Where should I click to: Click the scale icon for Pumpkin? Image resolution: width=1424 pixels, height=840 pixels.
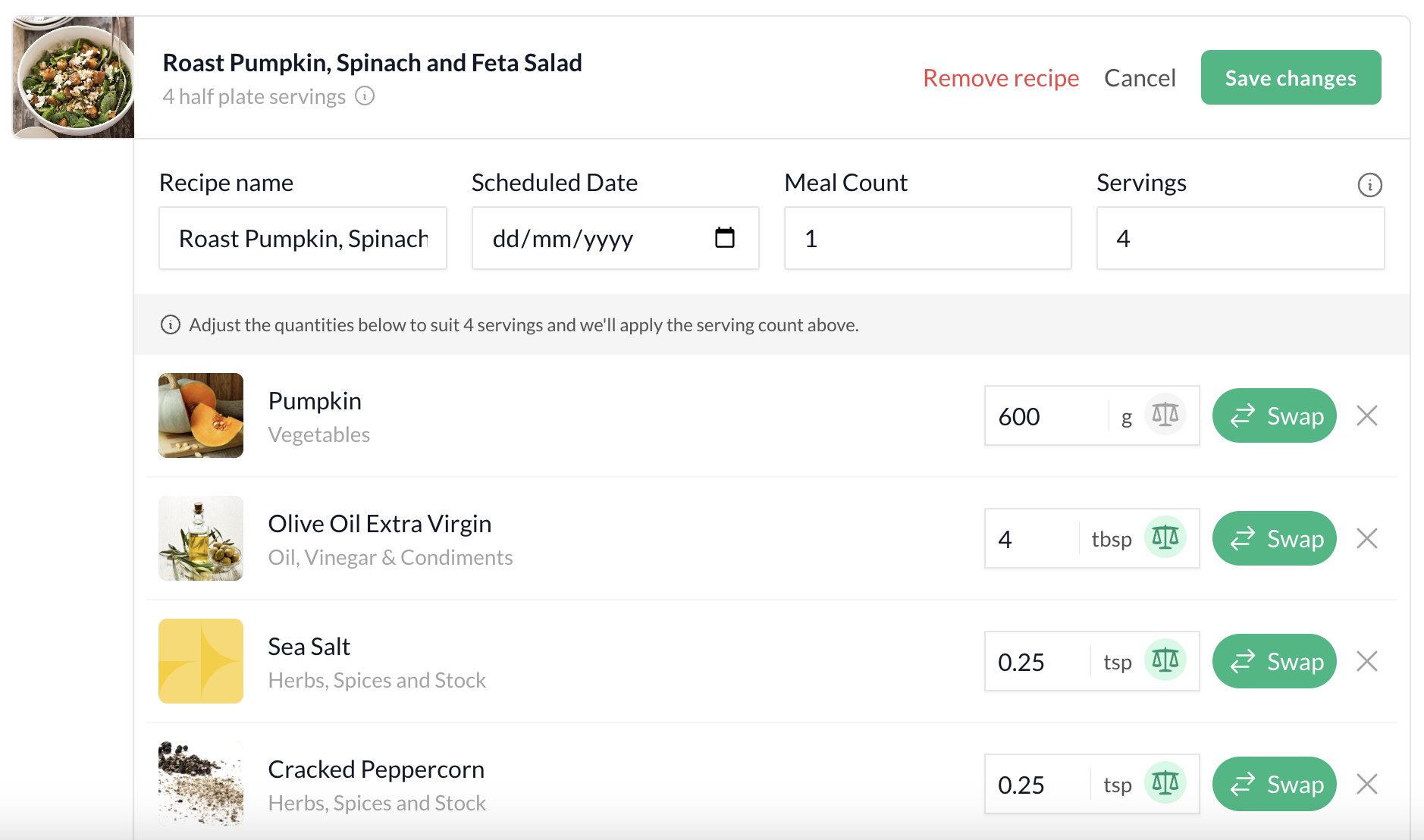pyautogui.click(x=1165, y=415)
